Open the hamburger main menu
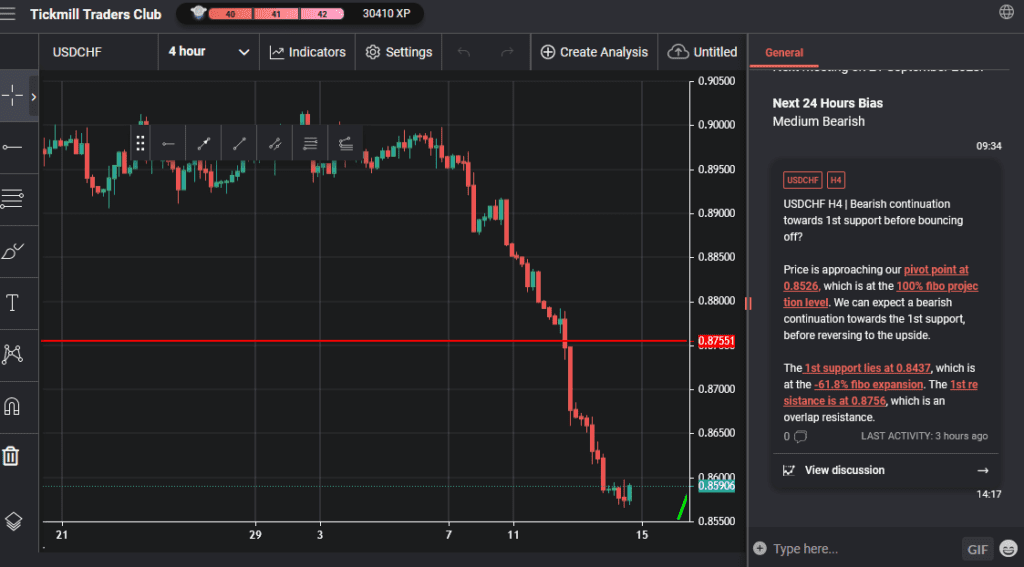 (x=9, y=14)
